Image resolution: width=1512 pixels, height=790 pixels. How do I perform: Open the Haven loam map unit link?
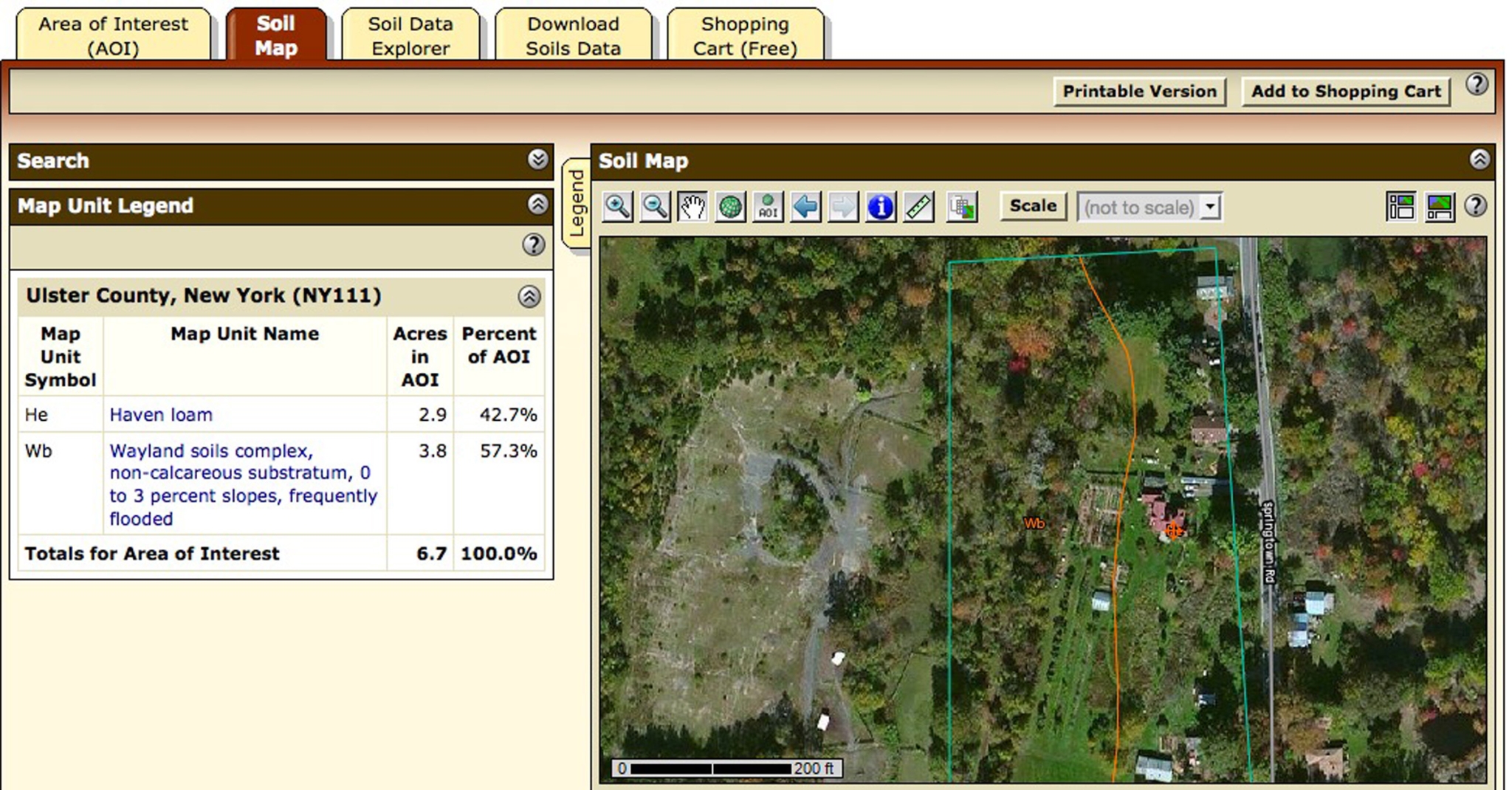161,415
